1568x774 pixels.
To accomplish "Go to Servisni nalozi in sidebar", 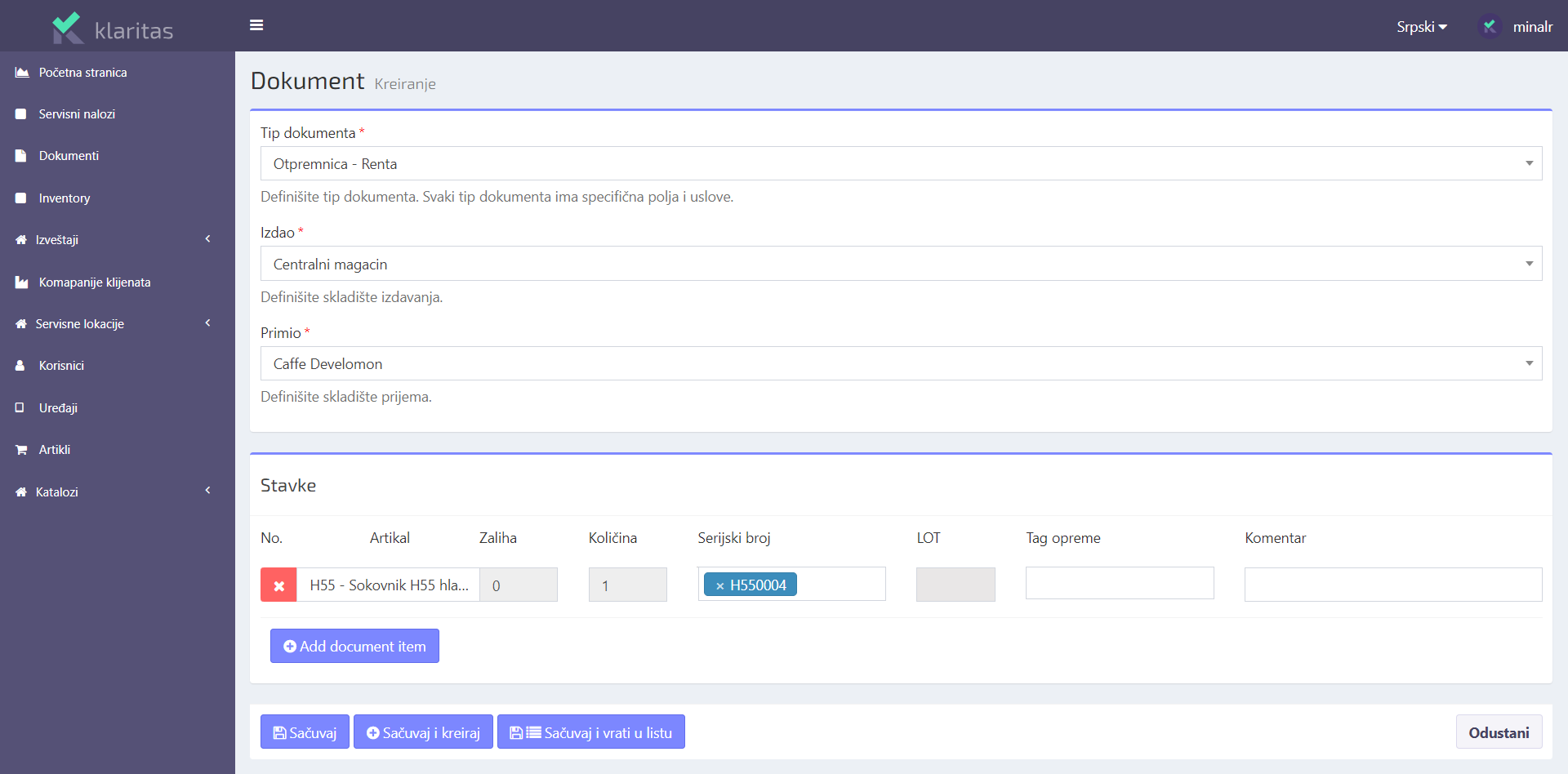I will tap(77, 114).
